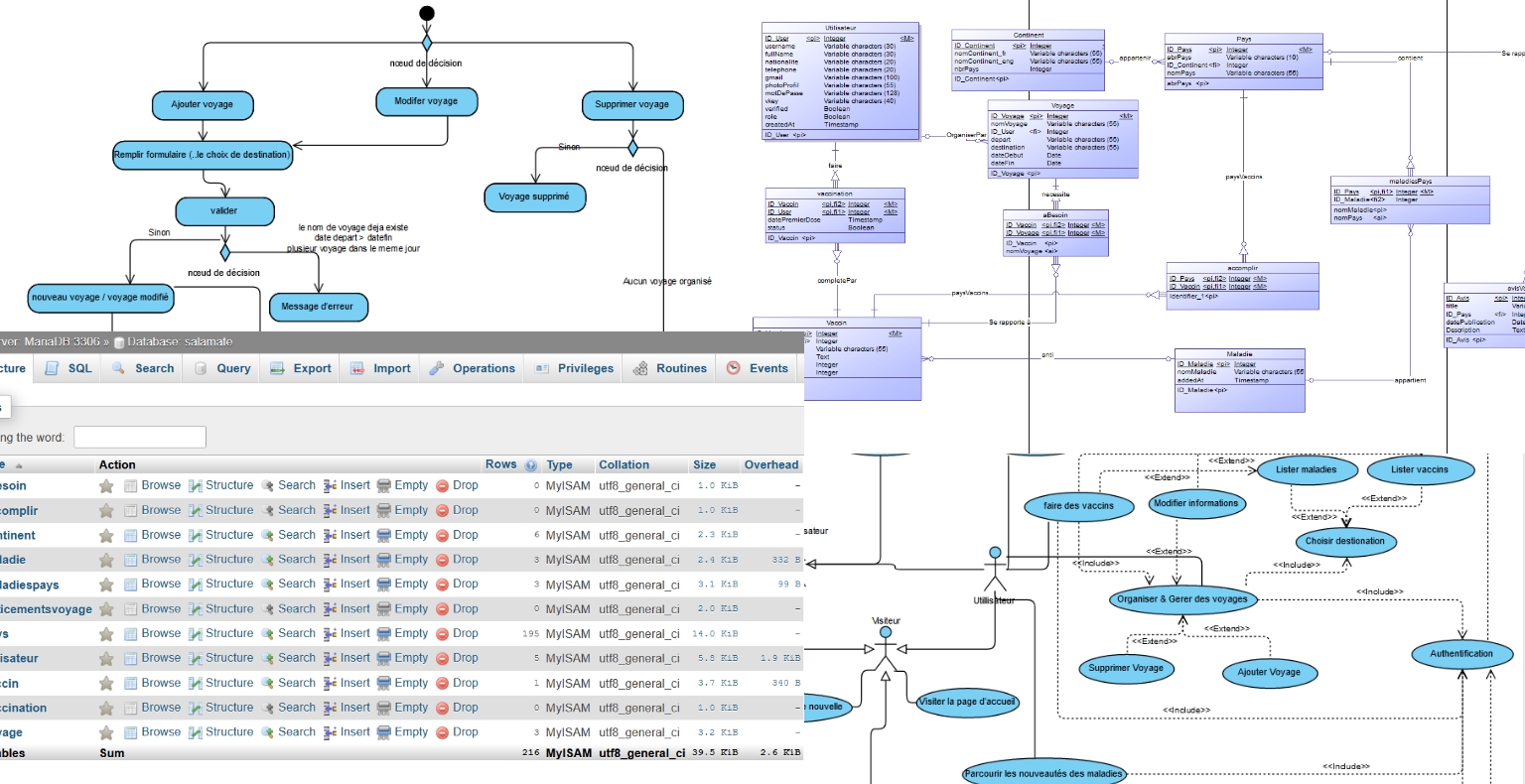Click Search icon in the continent row

267,535
